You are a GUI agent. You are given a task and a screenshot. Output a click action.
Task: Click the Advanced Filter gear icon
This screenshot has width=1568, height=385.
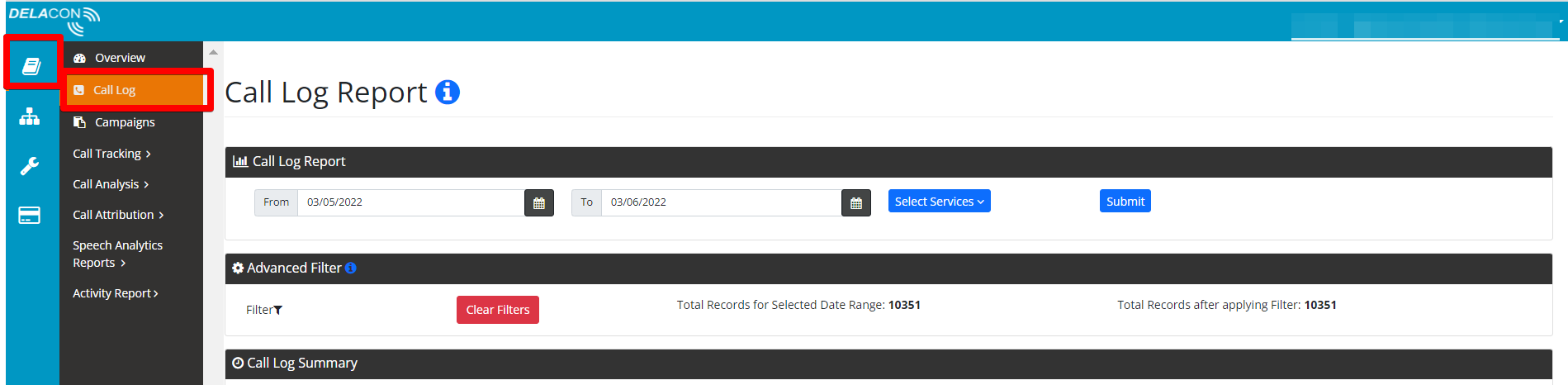[238, 268]
